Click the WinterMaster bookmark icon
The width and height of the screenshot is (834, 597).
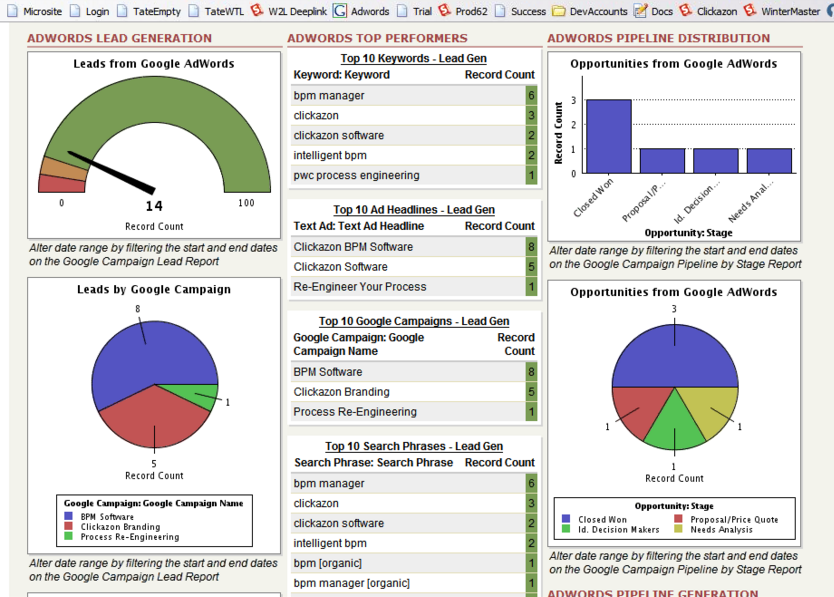point(750,10)
